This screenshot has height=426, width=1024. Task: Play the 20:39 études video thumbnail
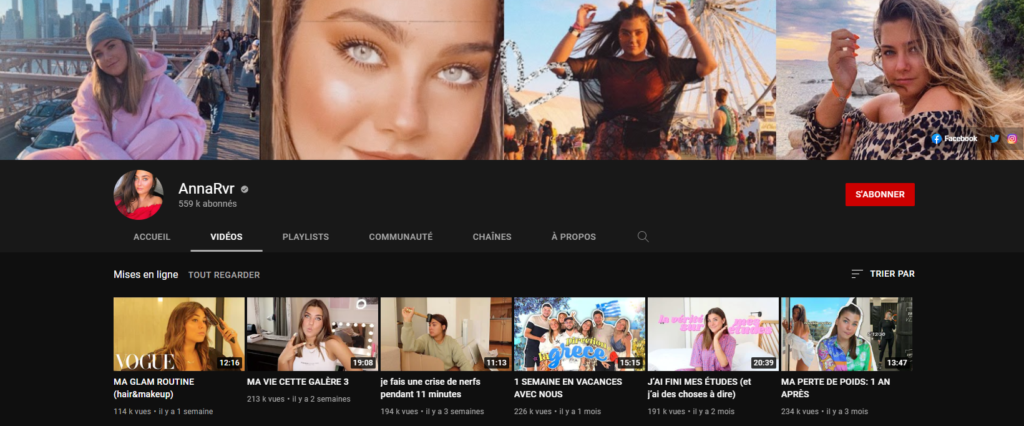click(x=713, y=334)
